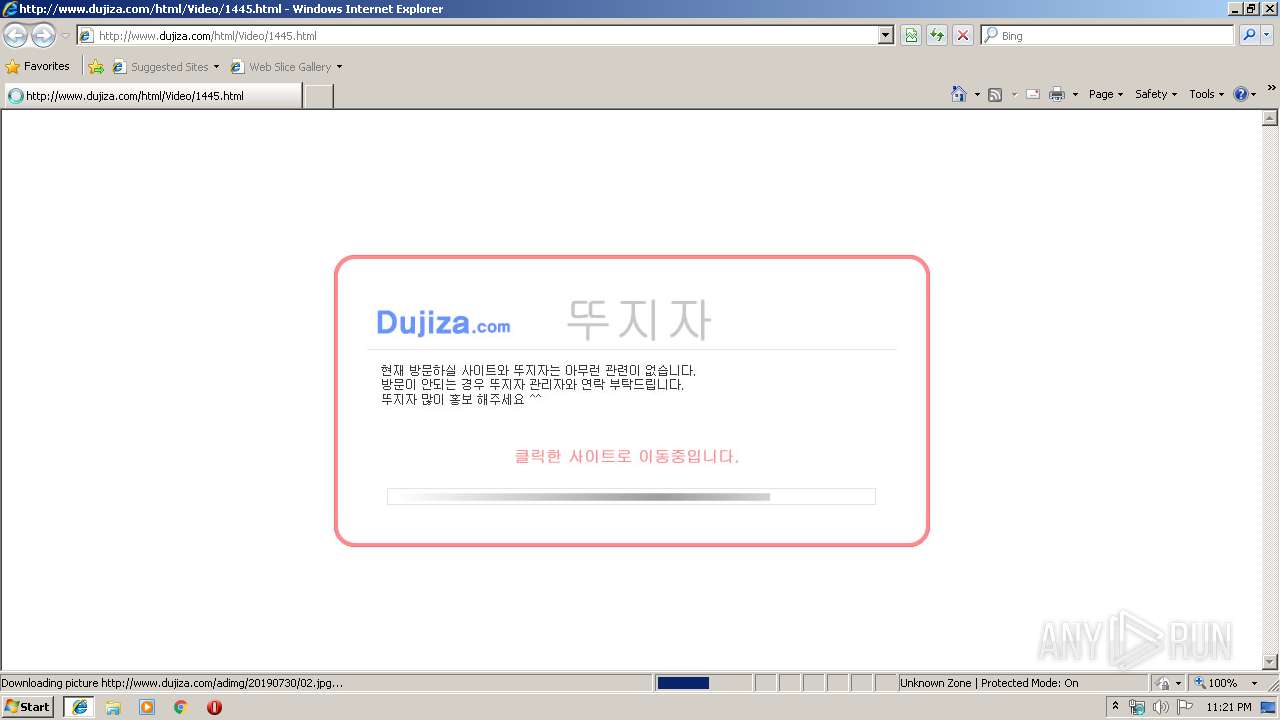1280x720 pixels.
Task: Select the dujiza.com 1445.html tab
Action: coord(152,96)
